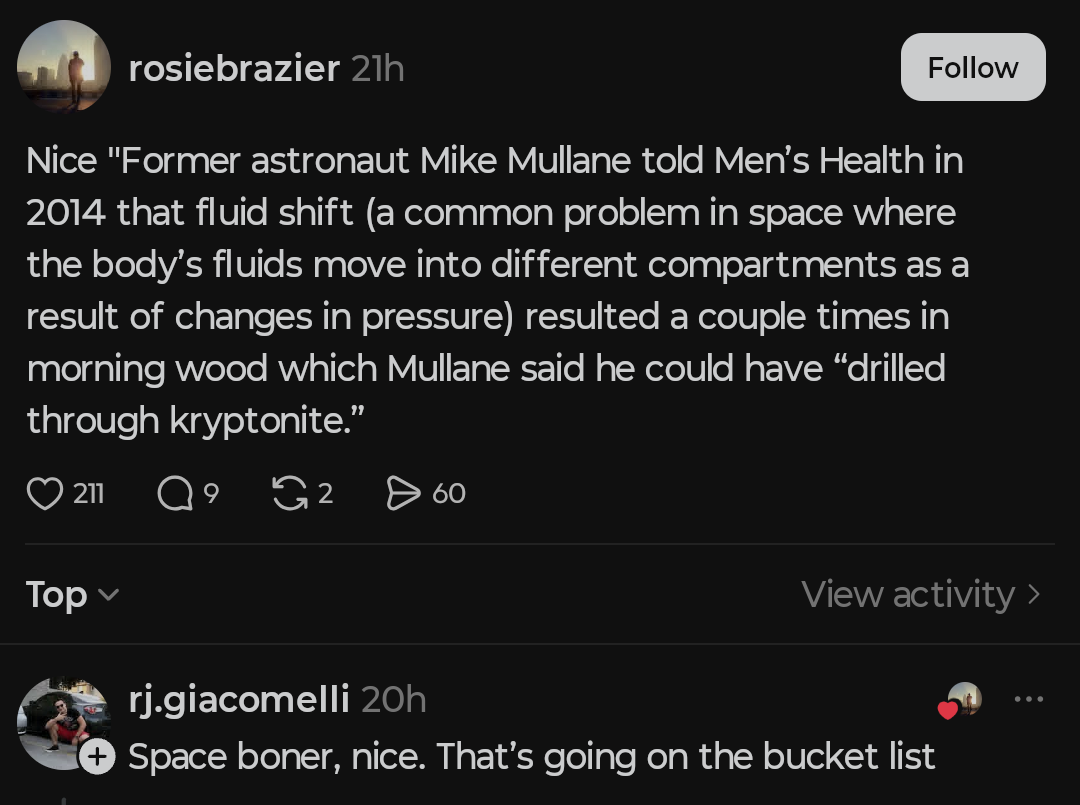Open the Mike Mullane quote post text
Viewport: 1080px width, 805px height.
[x=495, y=290]
